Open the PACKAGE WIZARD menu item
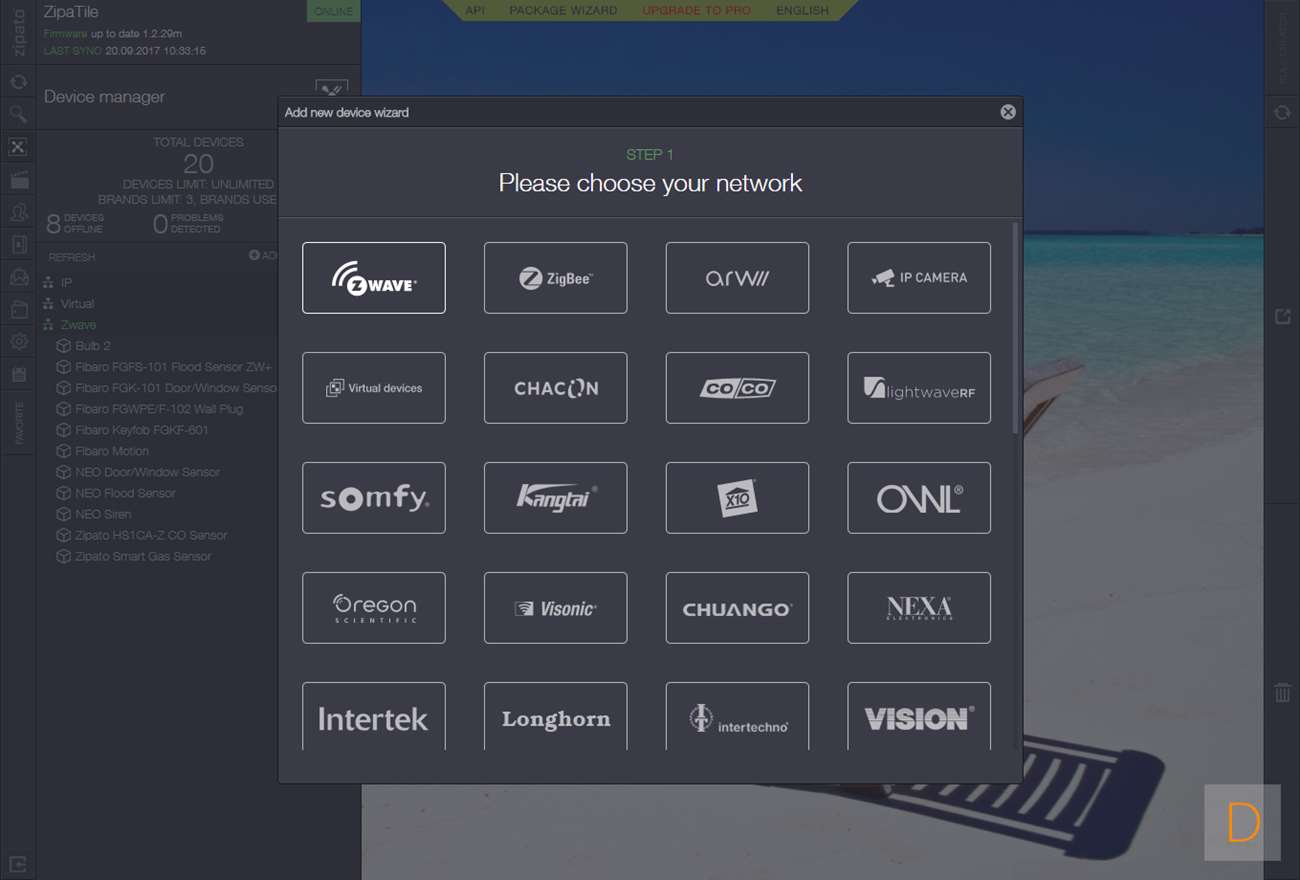Image resolution: width=1300 pixels, height=880 pixels. pyautogui.click(x=562, y=10)
